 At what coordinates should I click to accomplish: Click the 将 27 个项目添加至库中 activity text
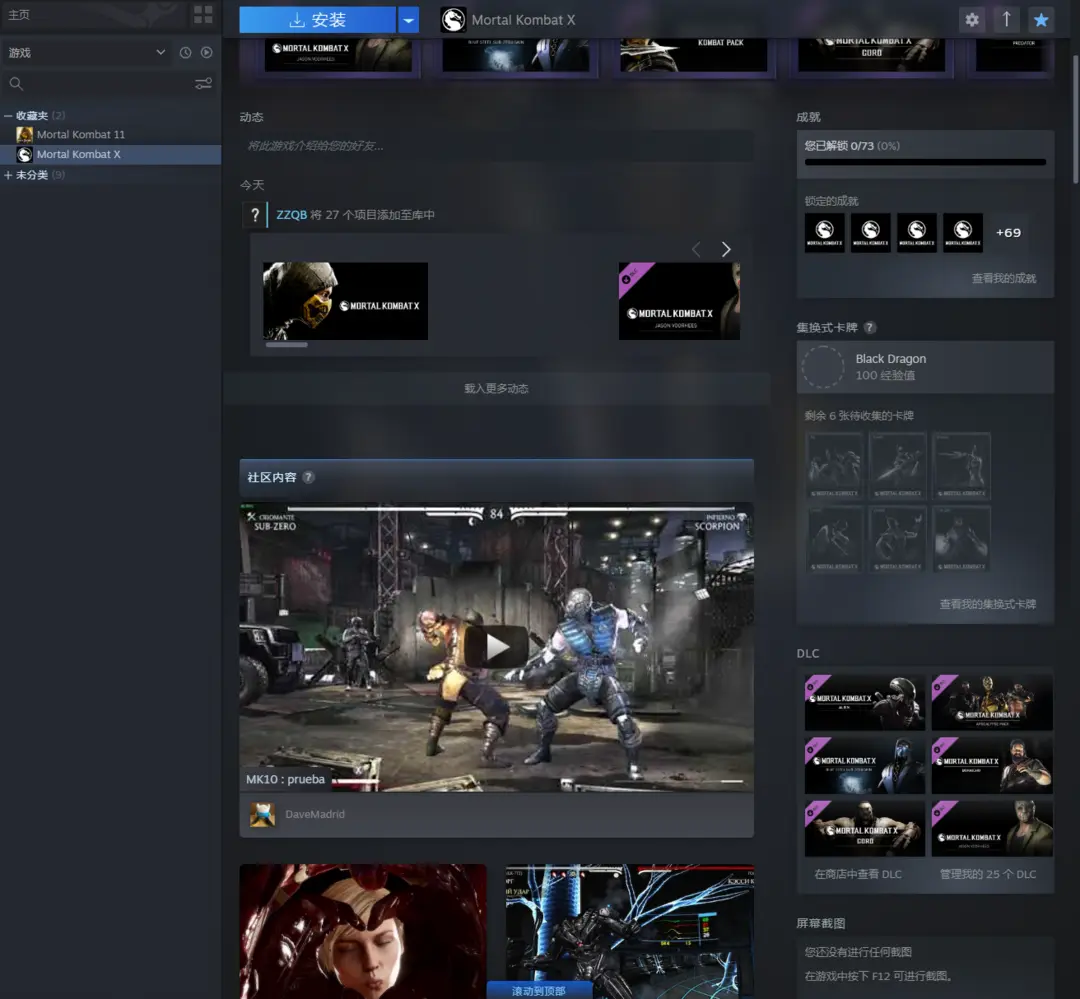click(372, 215)
